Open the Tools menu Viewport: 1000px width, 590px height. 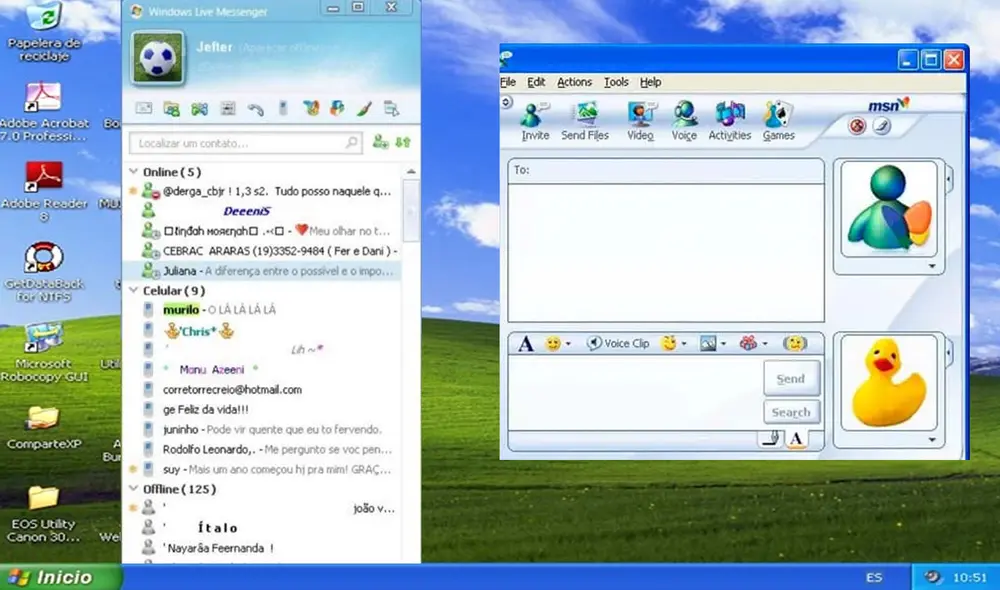pos(616,82)
